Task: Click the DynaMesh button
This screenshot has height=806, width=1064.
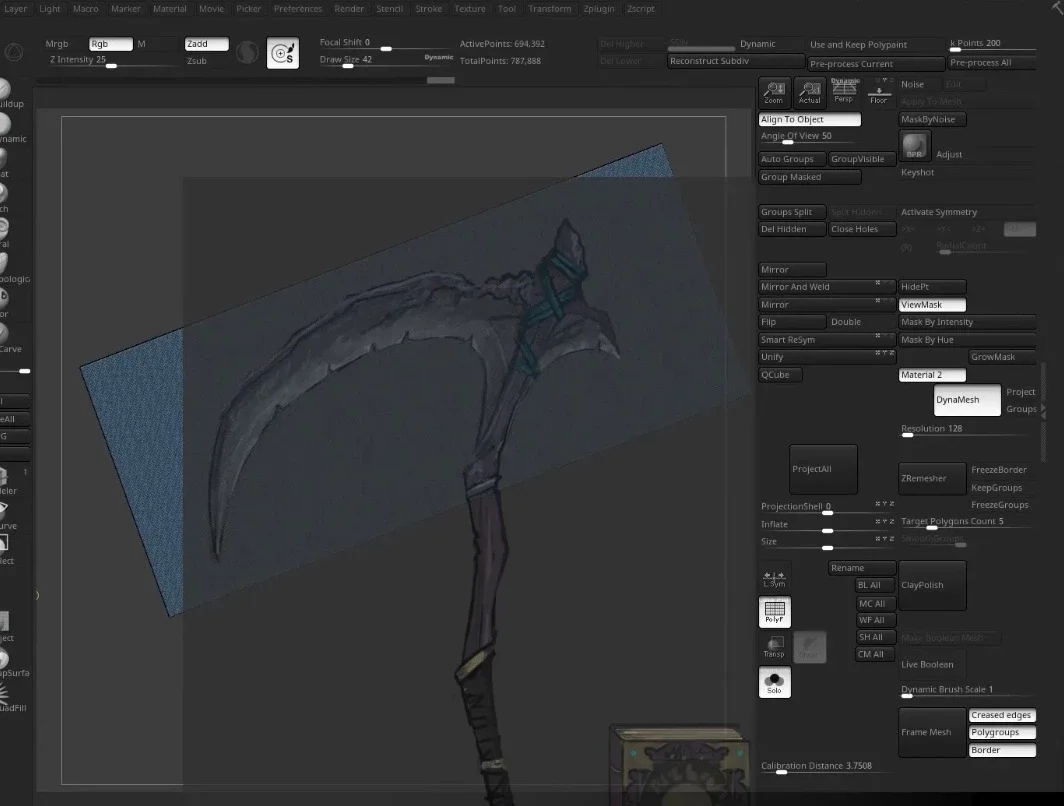Action: (x=967, y=400)
